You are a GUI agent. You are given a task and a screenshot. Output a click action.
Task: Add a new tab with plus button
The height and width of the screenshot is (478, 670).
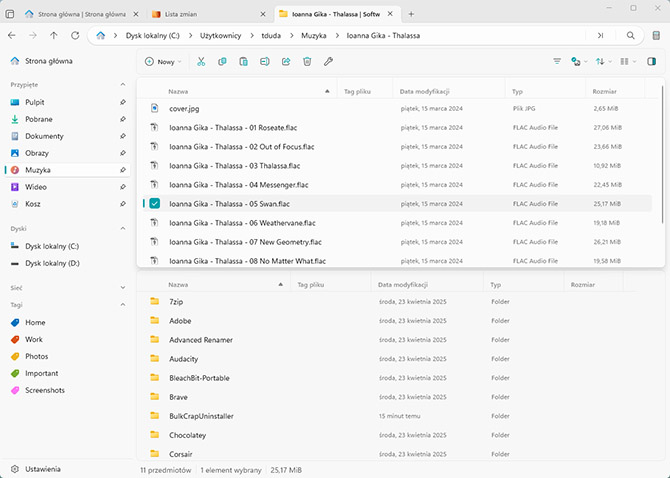point(411,14)
